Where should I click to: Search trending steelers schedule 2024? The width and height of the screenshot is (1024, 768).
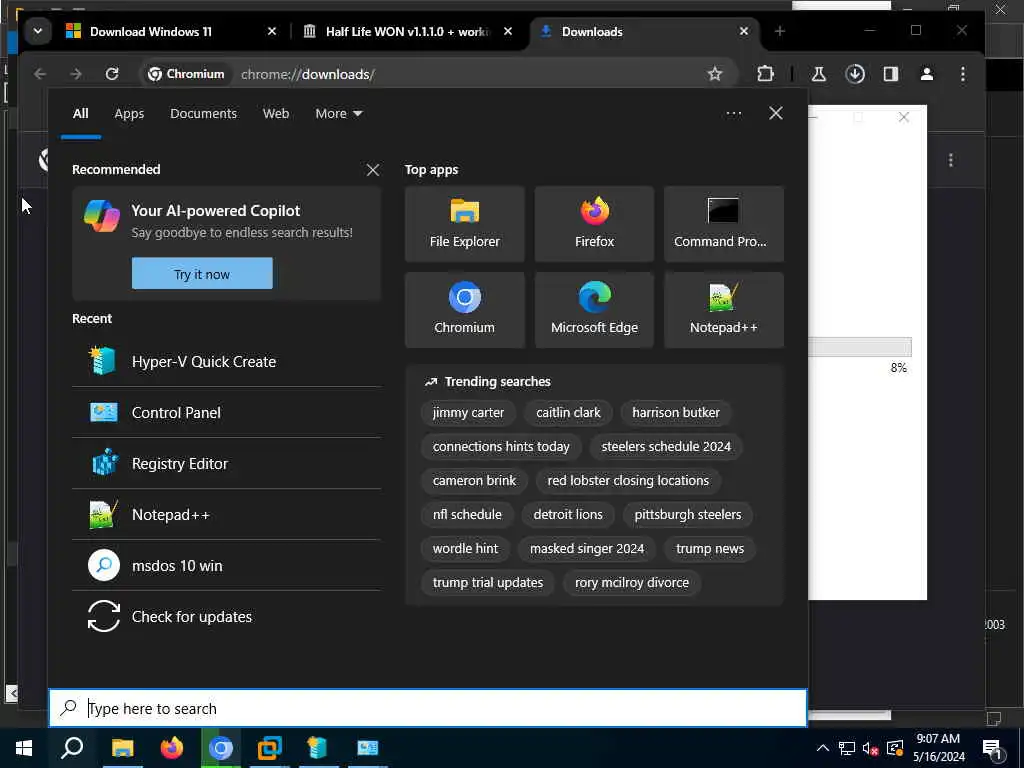[x=666, y=447]
